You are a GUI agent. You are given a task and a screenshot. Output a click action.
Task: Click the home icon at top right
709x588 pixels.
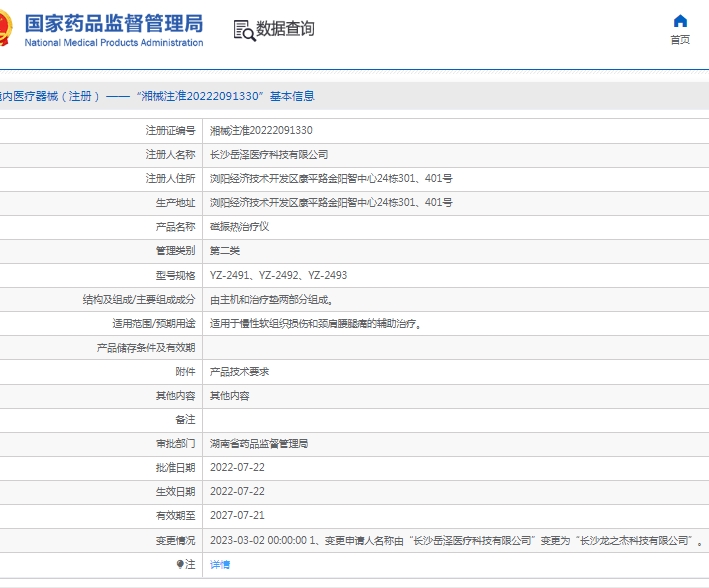(x=680, y=21)
